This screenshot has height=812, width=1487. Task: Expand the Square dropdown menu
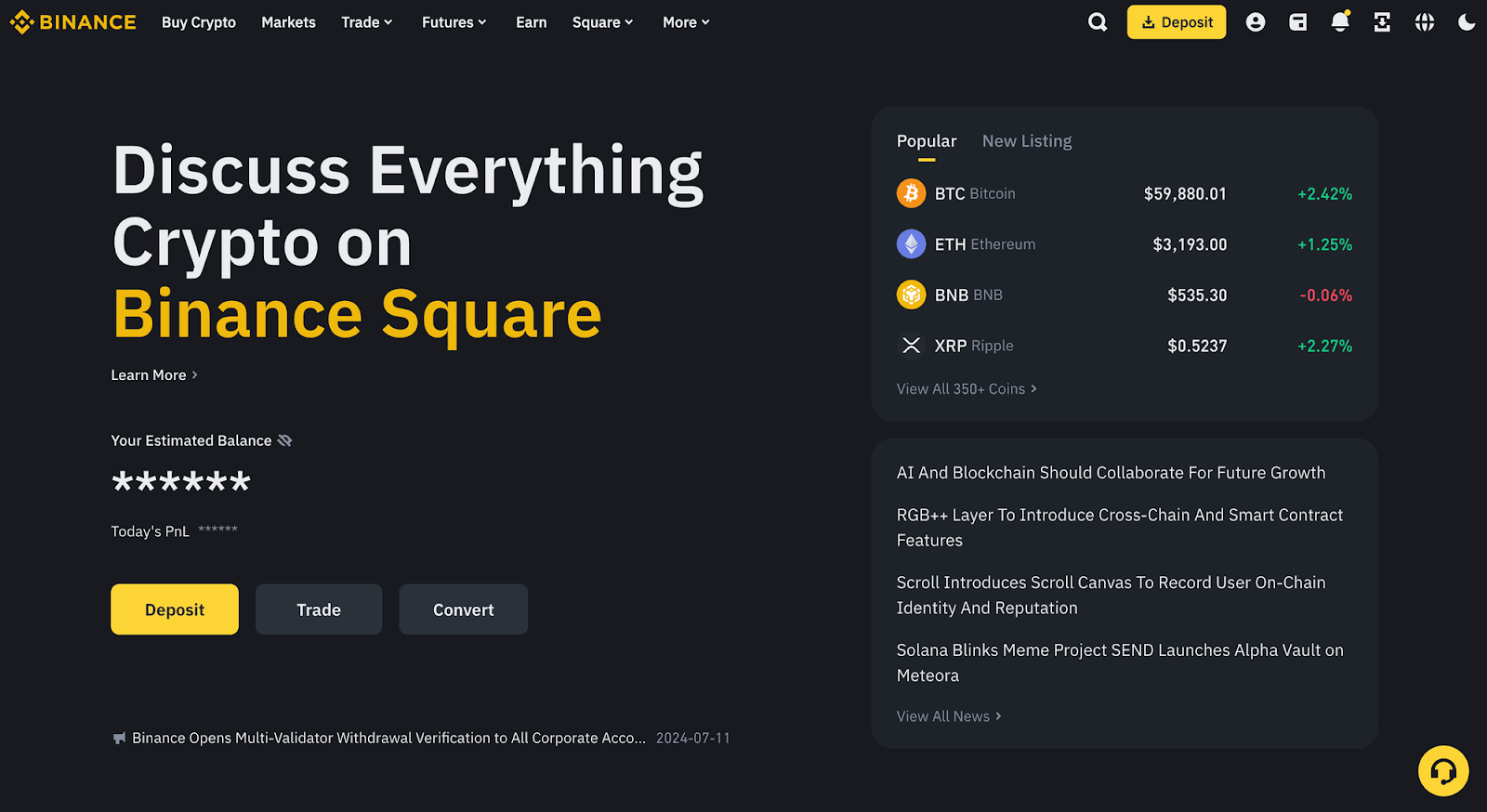[603, 22]
